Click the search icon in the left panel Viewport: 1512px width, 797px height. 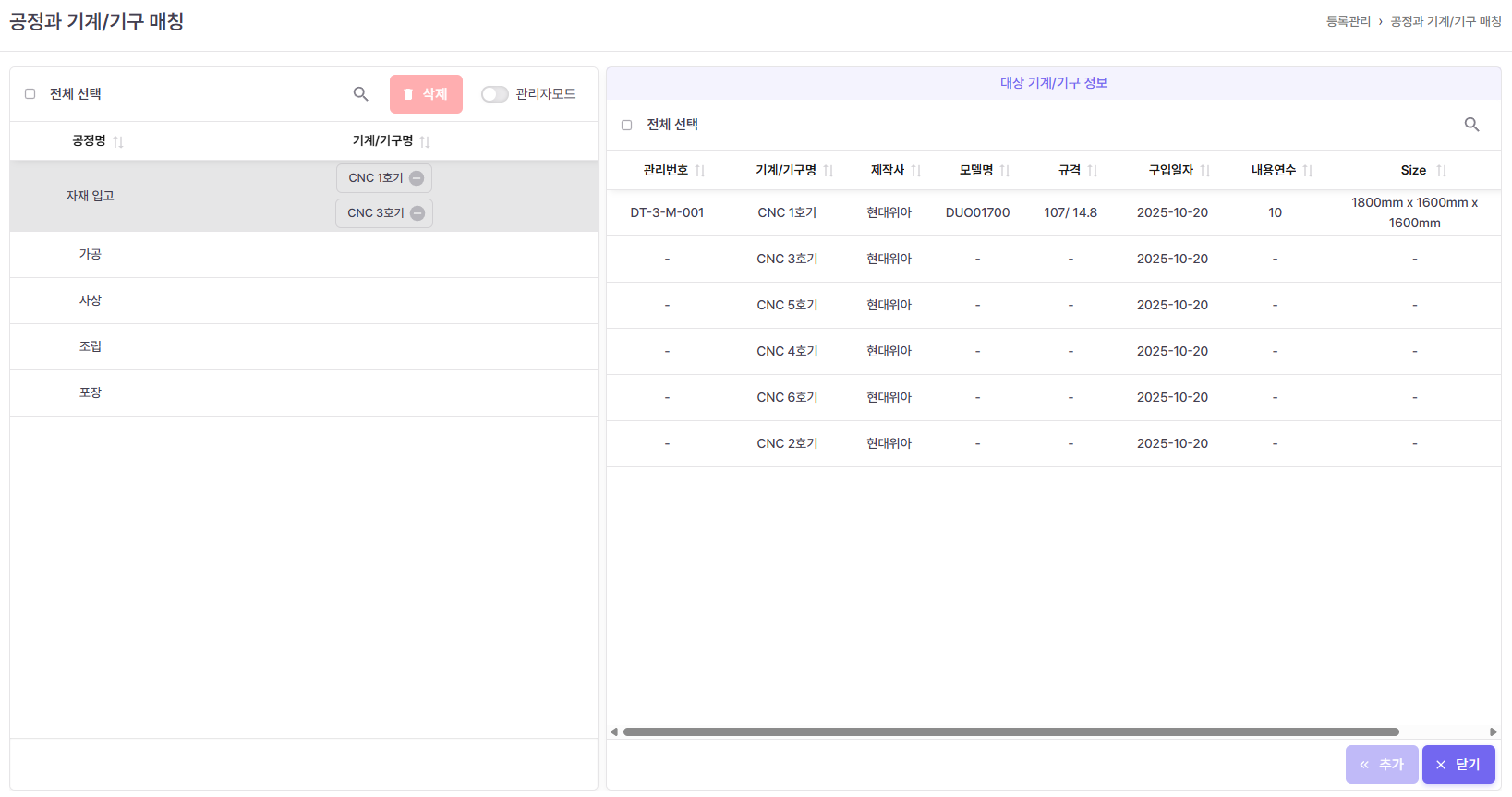[360, 94]
